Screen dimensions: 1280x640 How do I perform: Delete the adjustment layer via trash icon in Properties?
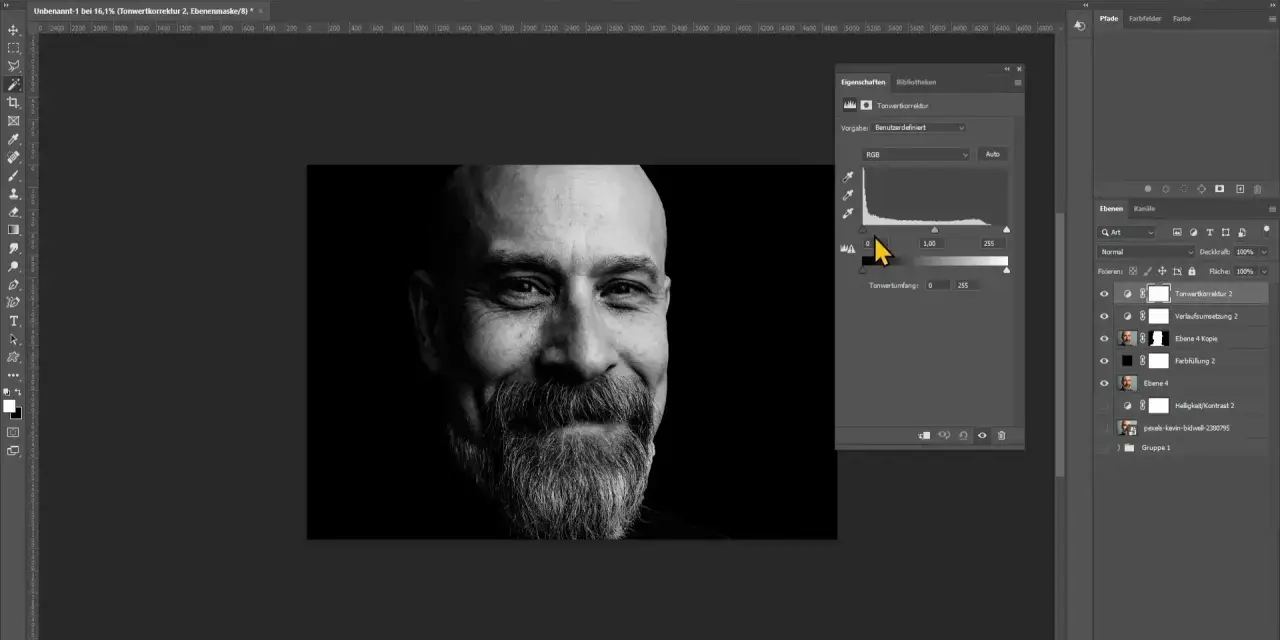pos(1002,435)
